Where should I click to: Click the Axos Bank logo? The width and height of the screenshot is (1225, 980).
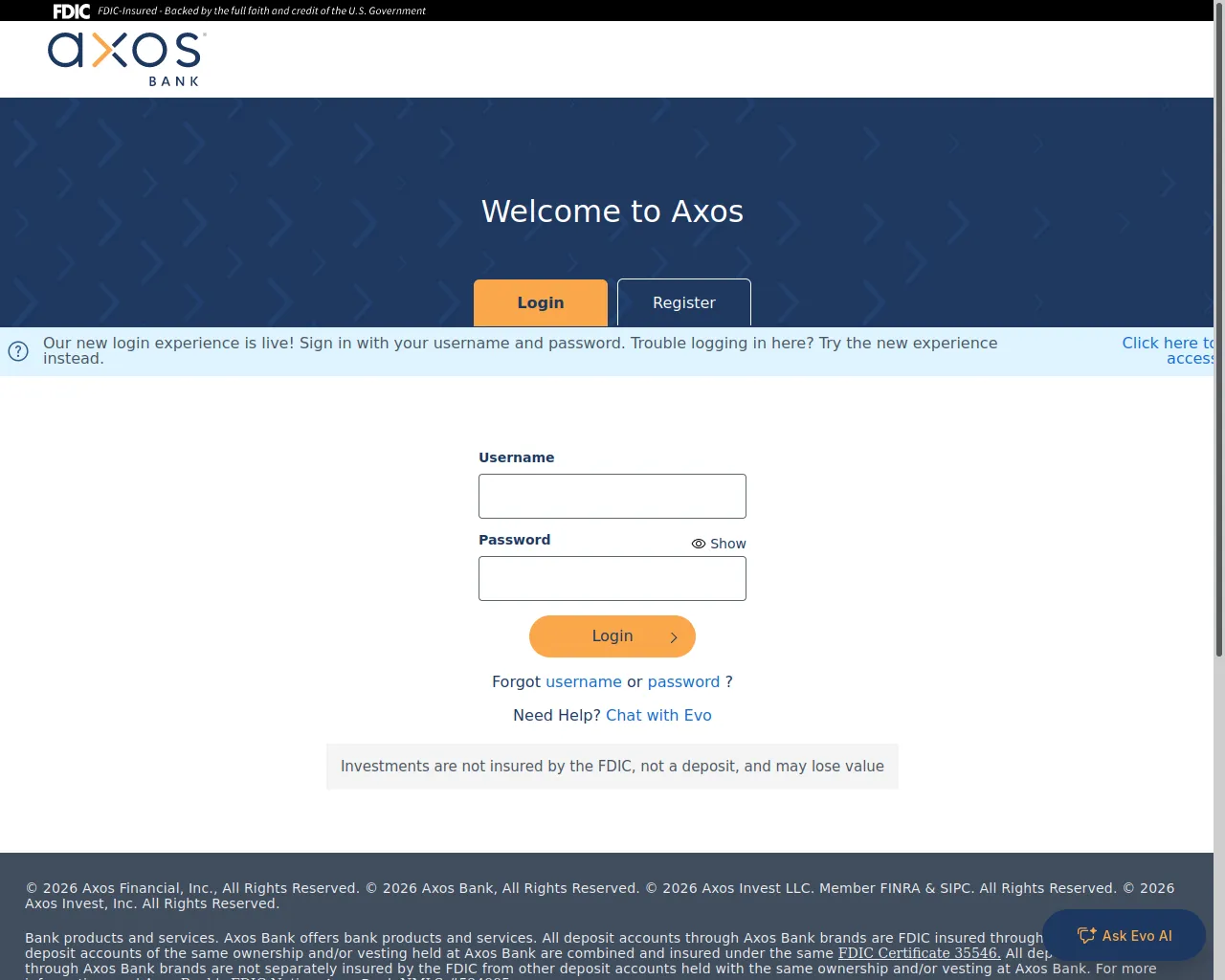127,59
